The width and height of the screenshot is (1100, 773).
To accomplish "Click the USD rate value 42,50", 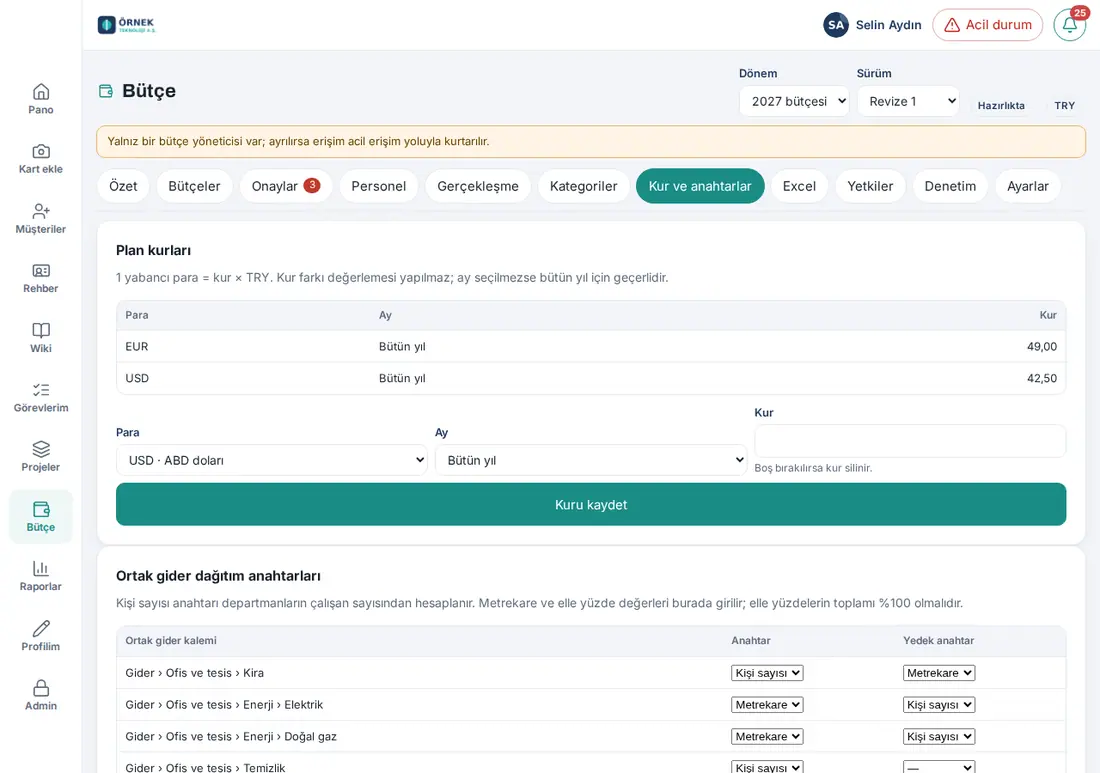I will click(x=1042, y=378).
